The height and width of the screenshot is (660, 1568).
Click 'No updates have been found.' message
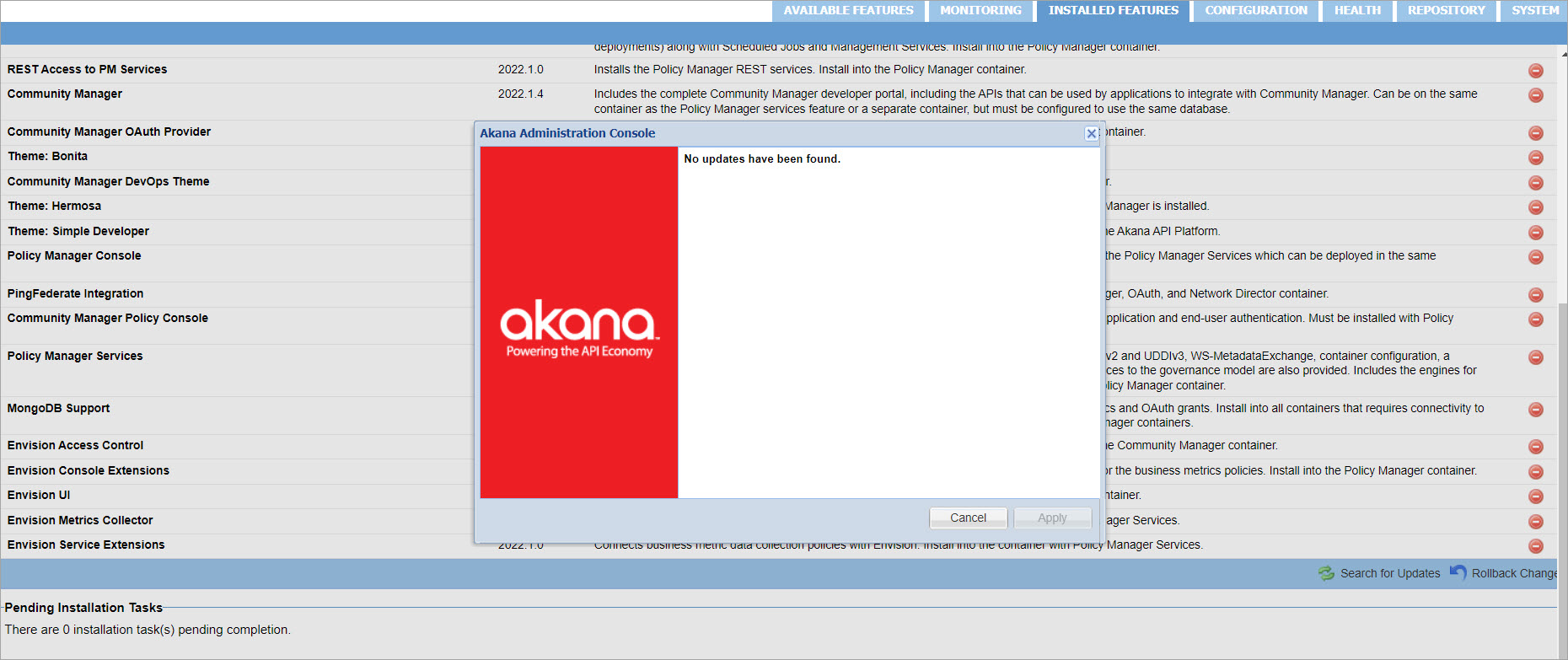click(762, 158)
